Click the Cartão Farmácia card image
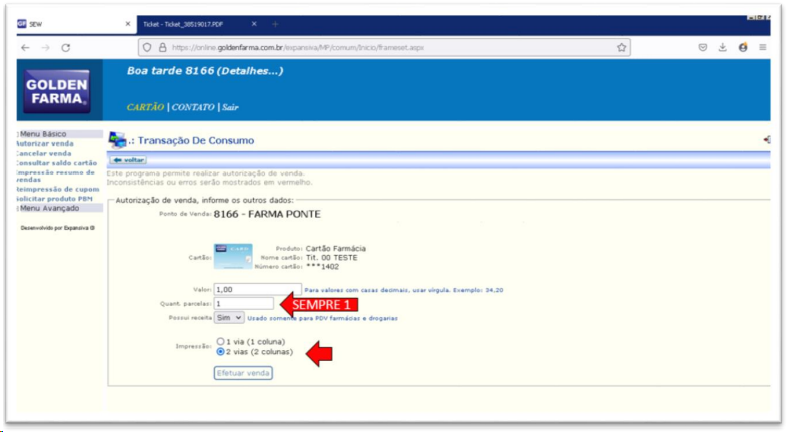Screen dimensions: 787x432 pyautogui.click(x=233, y=256)
